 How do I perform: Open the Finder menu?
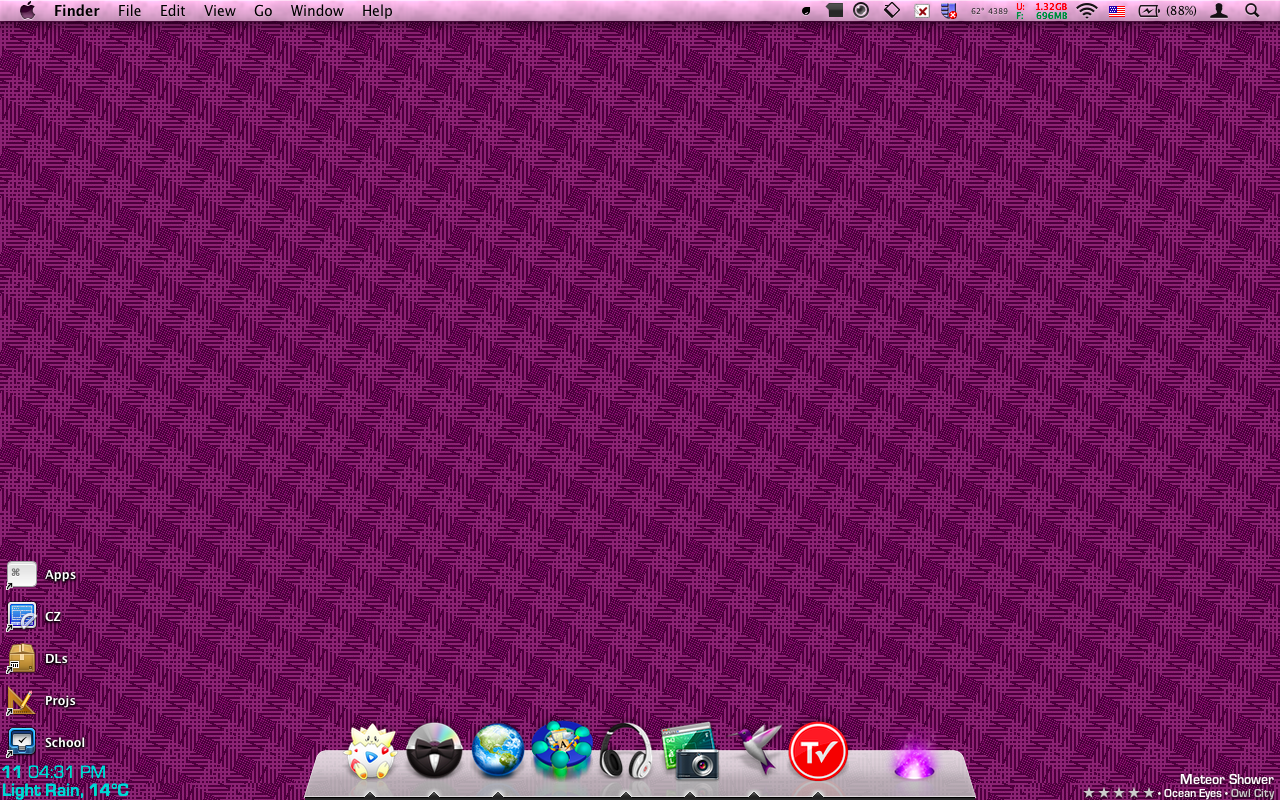[x=76, y=11]
